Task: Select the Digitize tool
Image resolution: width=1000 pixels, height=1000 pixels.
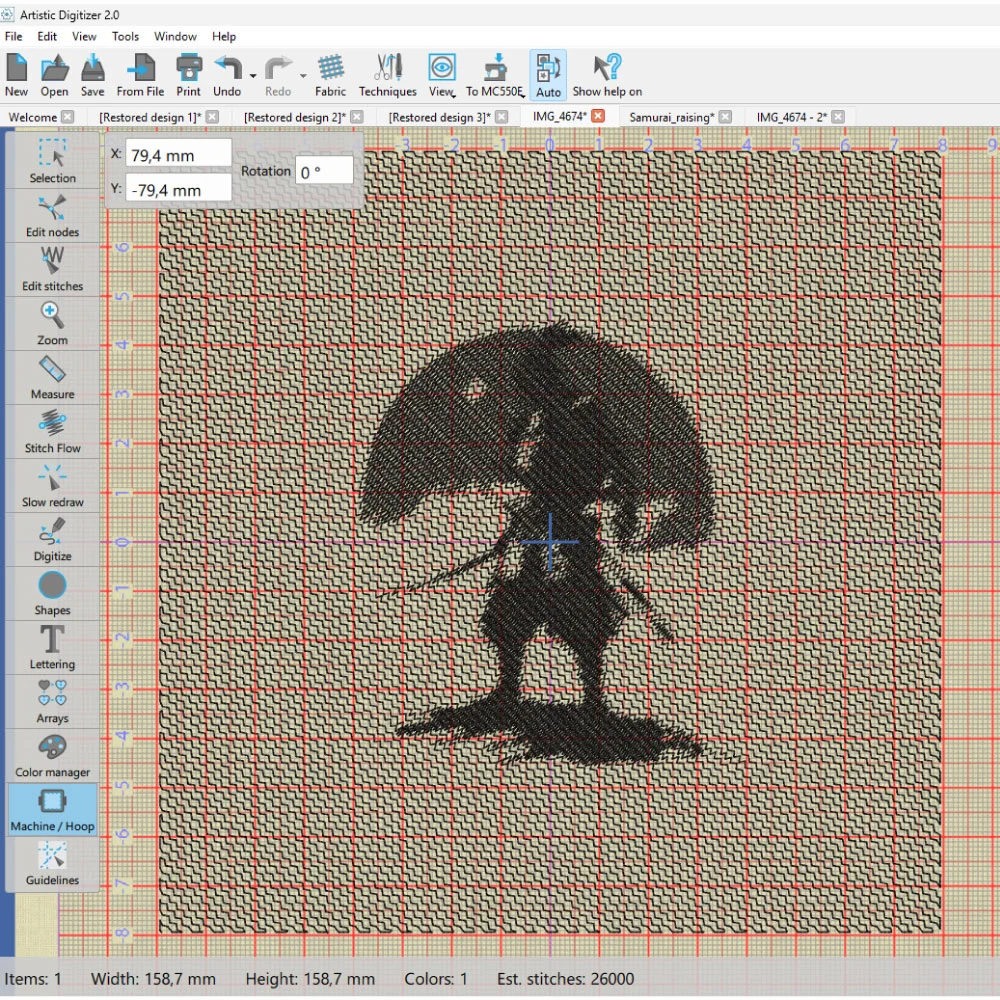Action: [52, 539]
